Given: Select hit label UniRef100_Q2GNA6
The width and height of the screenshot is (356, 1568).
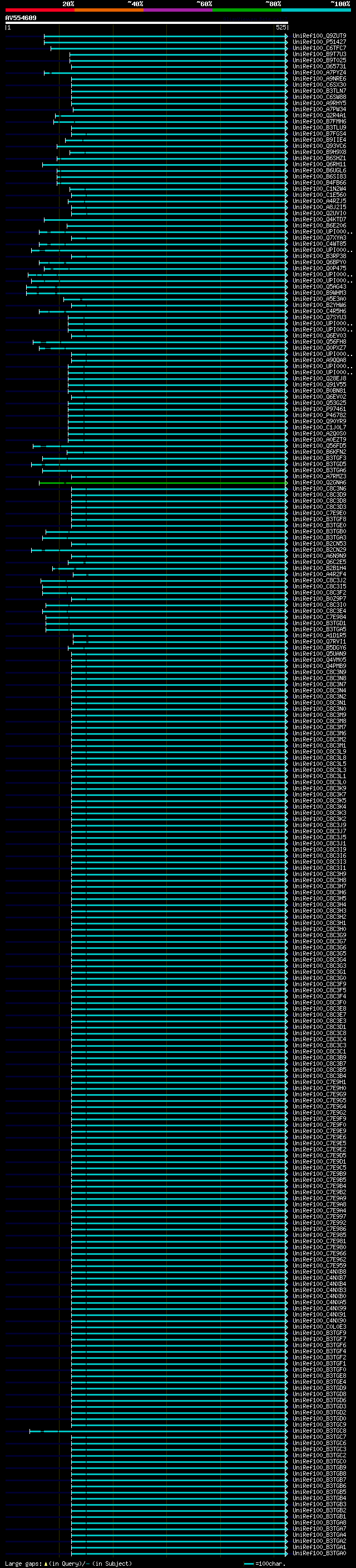Looking at the screenshot, I should pyautogui.click(x=319, y=483).
